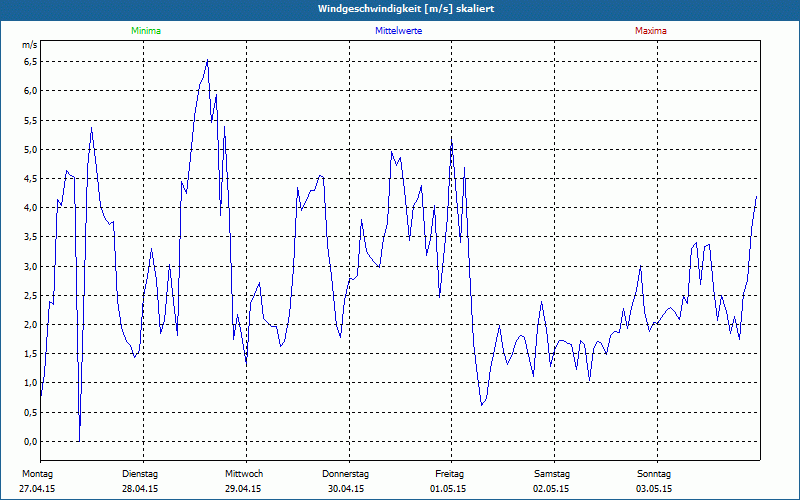
Task: Click the date 29.04.15
Action: 243,489
